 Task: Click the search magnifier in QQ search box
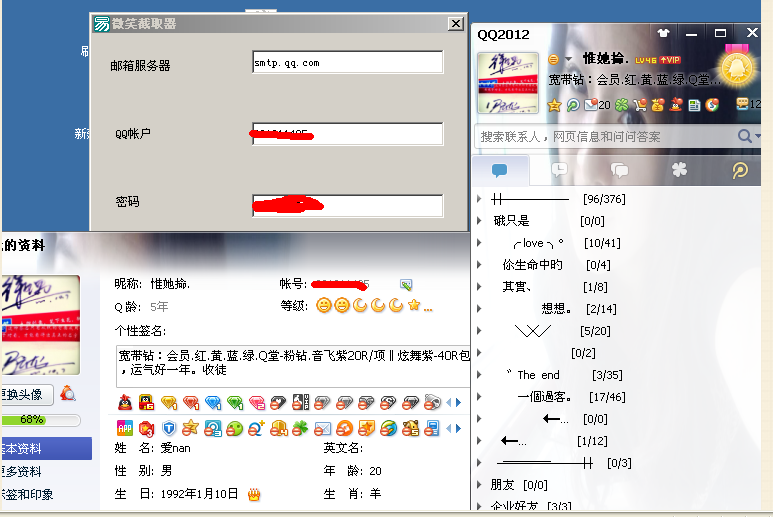pyautogui.click(x=744, y=136)
